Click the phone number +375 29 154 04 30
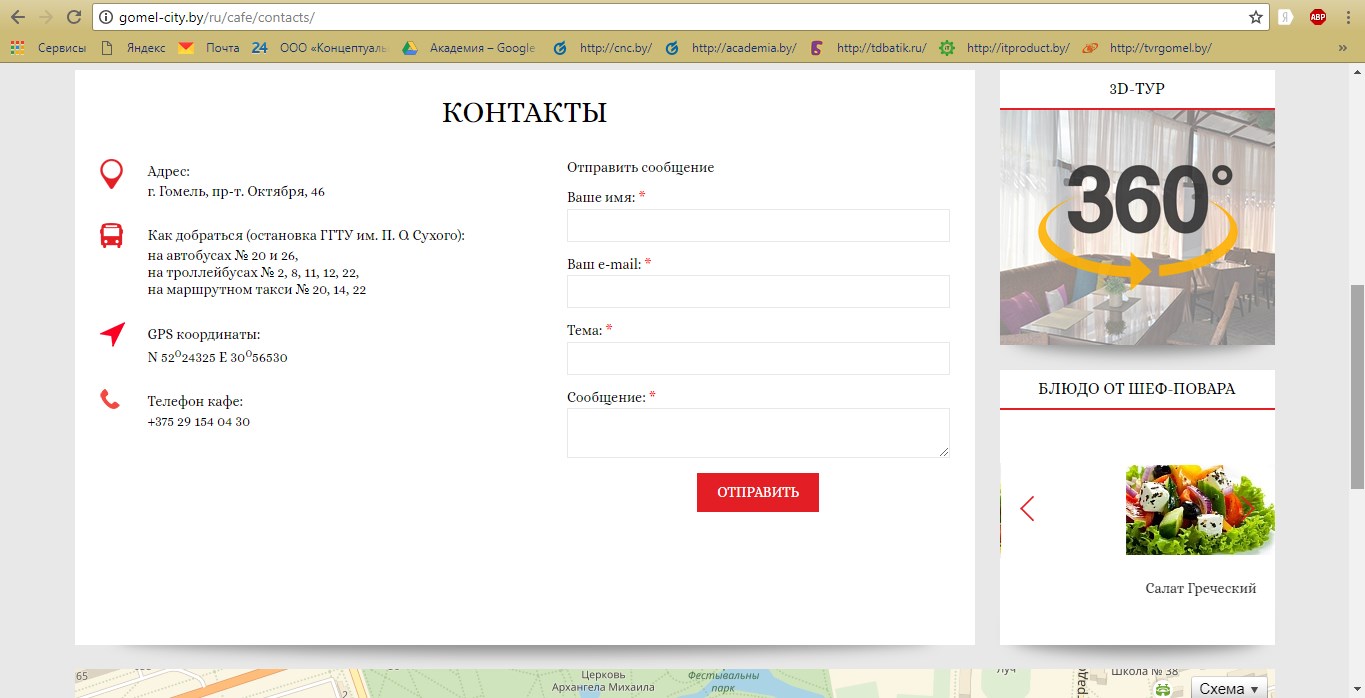 198,422
